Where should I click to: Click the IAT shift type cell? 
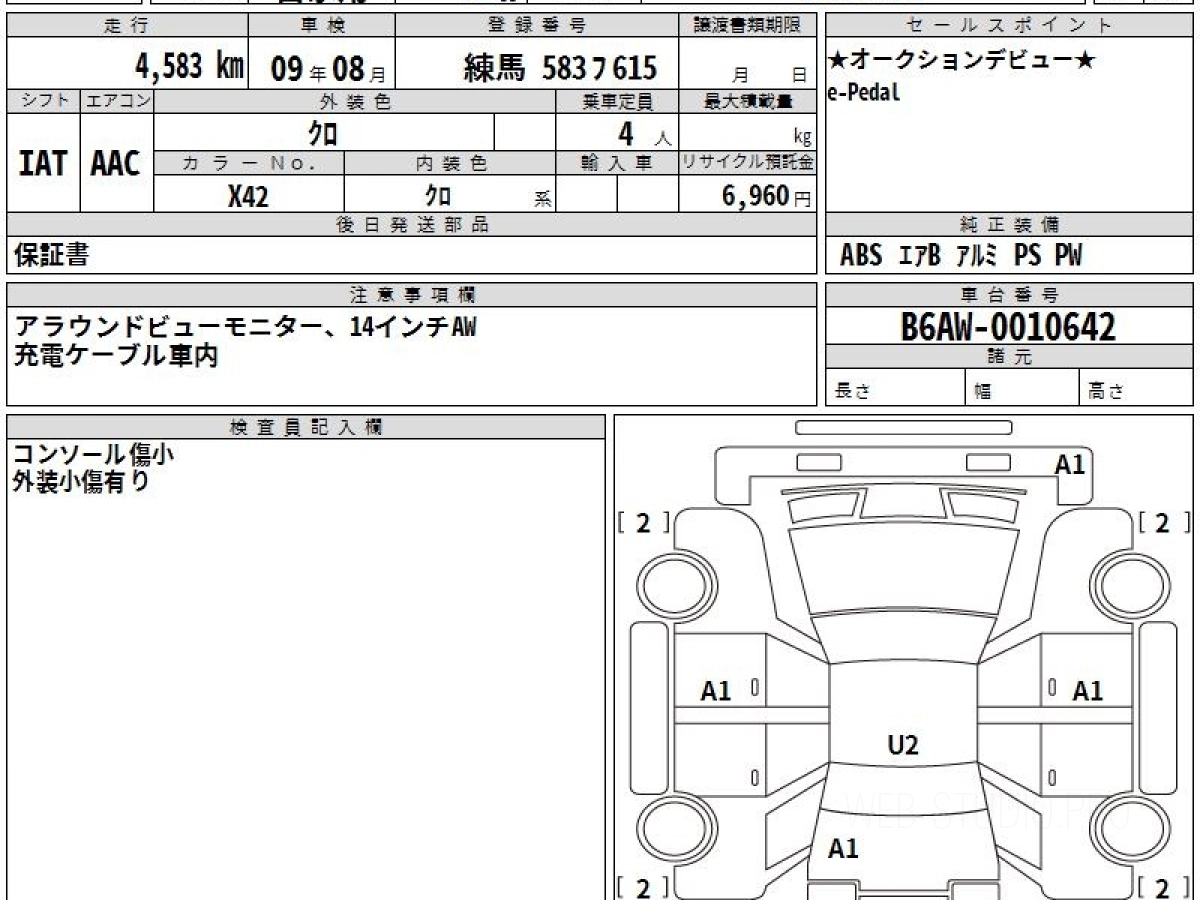[43, 163]
